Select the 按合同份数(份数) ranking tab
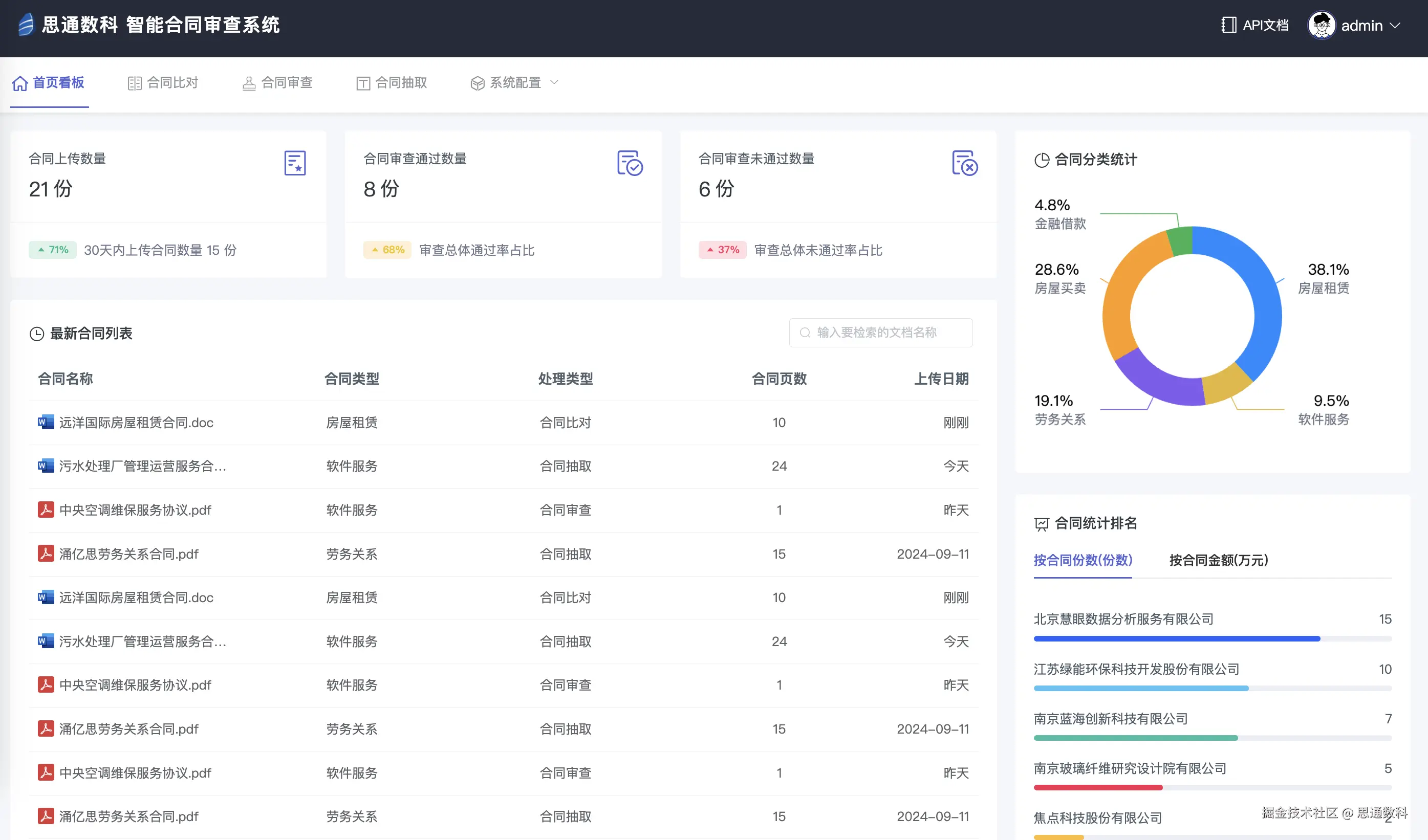This screenshot has width=1428, height=840. pyautogui.click(x=1083, y=560)
